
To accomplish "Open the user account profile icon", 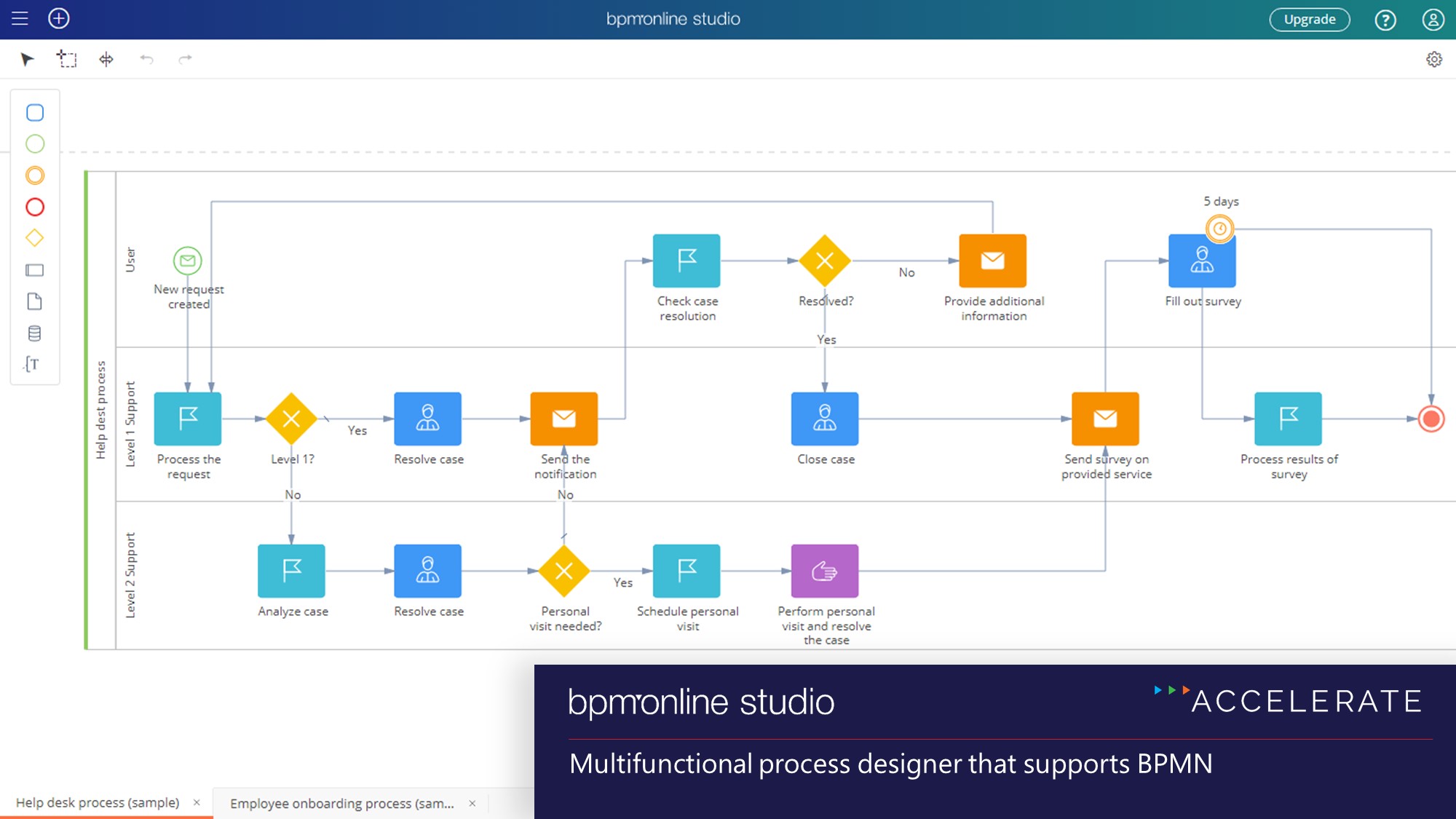I will (x=1433, y=20).
